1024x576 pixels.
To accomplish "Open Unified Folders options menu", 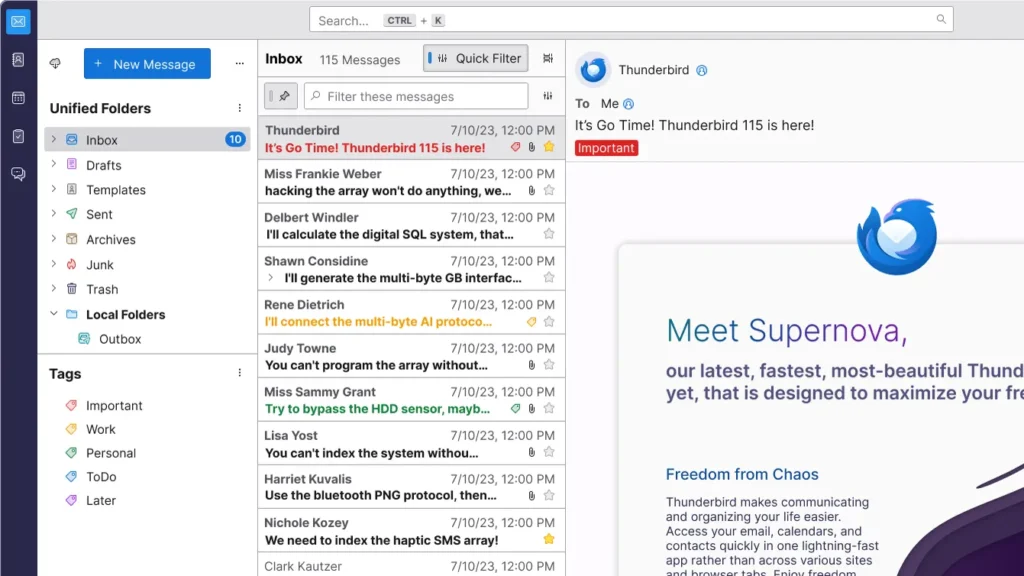I will tap(240, 108).
